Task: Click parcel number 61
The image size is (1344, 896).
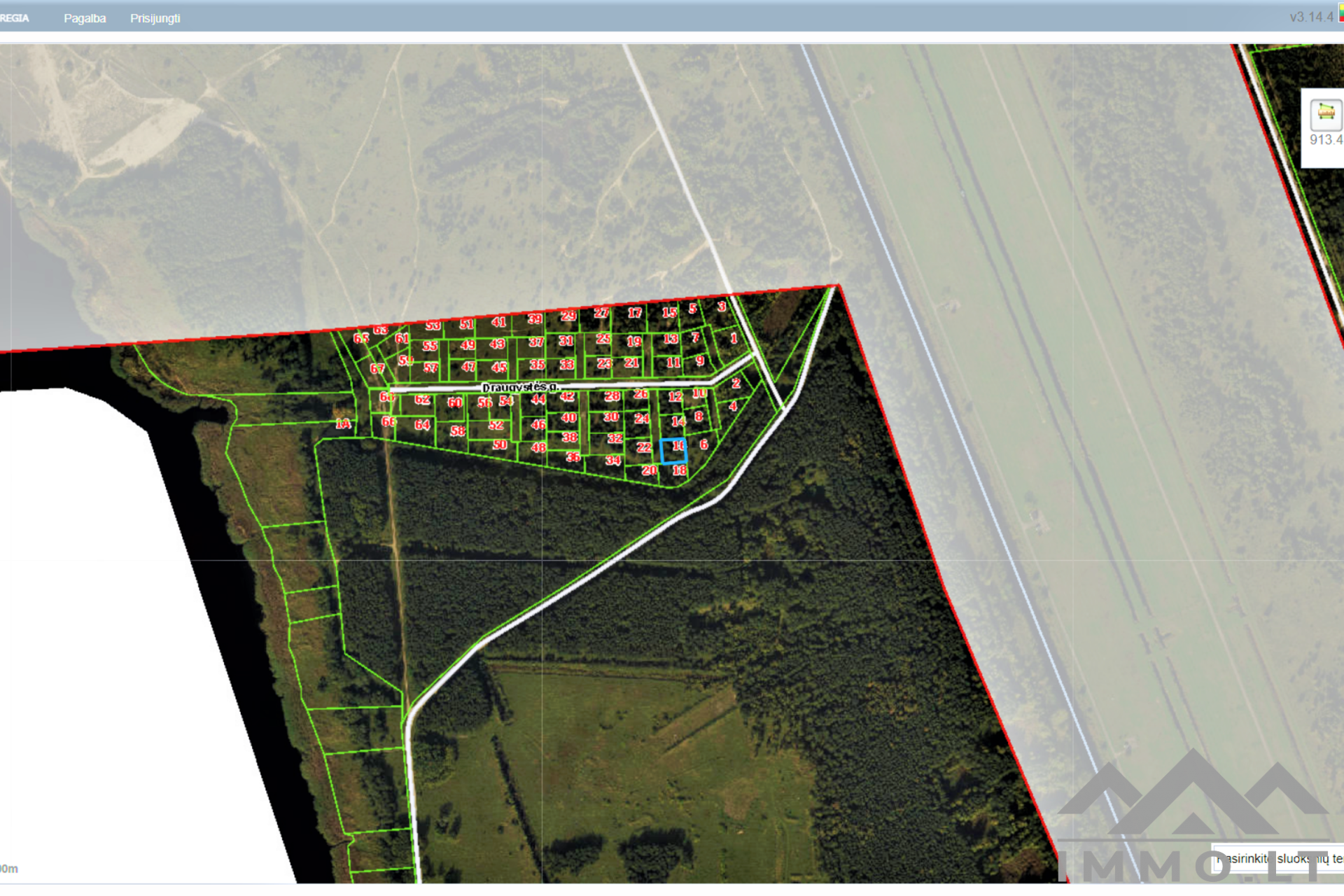Action: coord(402,338)
